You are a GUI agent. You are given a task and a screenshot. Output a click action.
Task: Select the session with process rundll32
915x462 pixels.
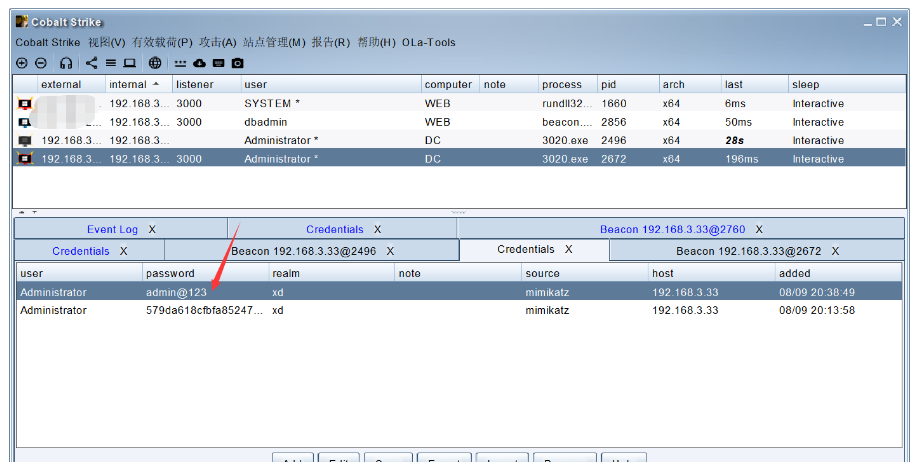(459, 104)
